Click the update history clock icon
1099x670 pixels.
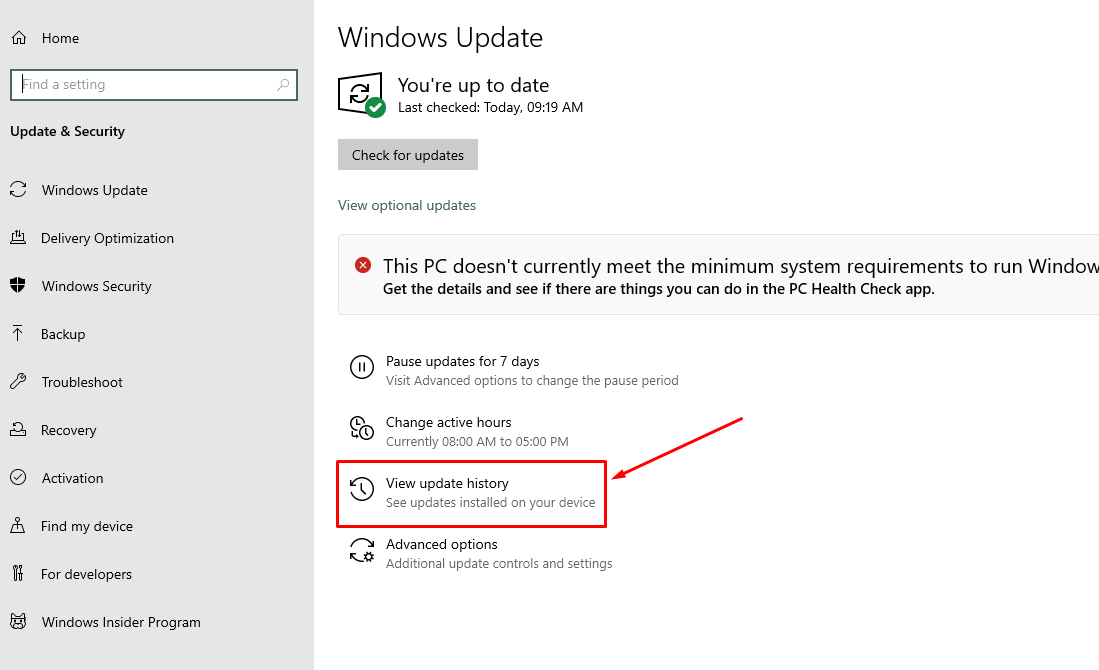pyautogui.click(x=362, y=488)
